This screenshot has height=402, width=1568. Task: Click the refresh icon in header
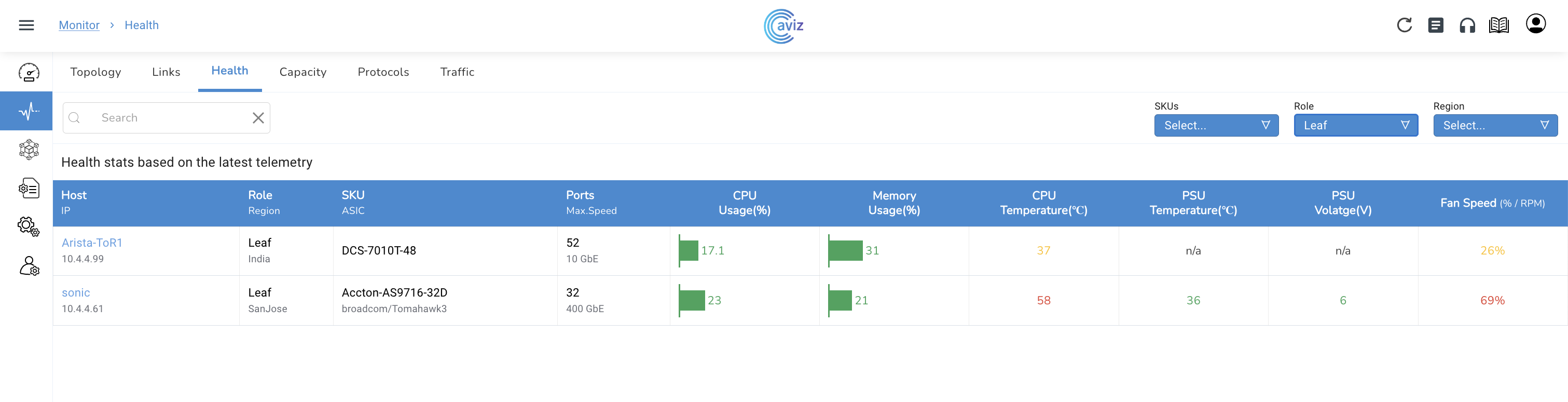click(1404, 25)
